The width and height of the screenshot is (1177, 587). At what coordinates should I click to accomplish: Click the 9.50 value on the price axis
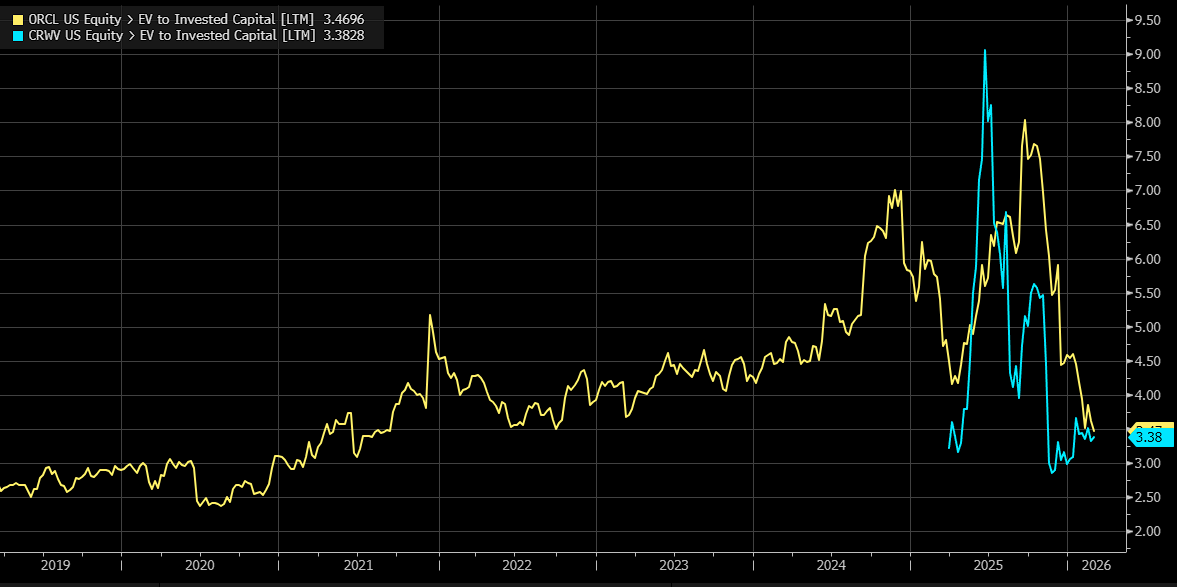pyautogui.click(x=1149, y=20)
